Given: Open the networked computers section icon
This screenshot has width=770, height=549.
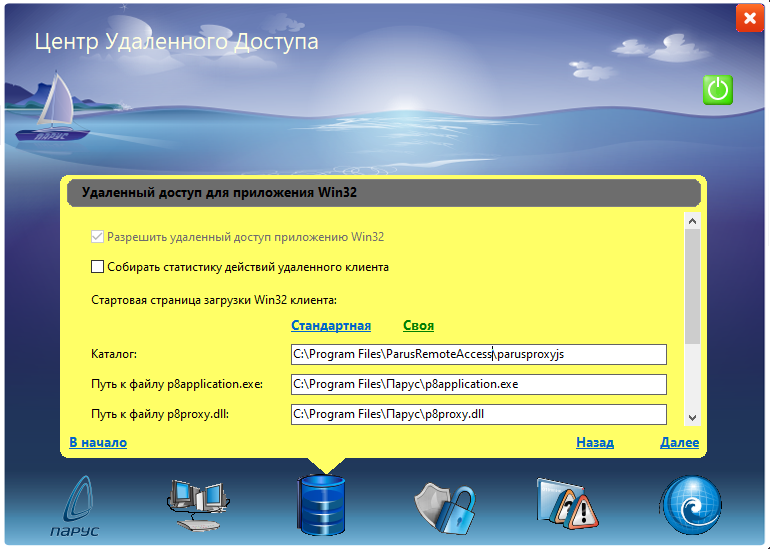Looking at the screenshot, I should 198,506.
